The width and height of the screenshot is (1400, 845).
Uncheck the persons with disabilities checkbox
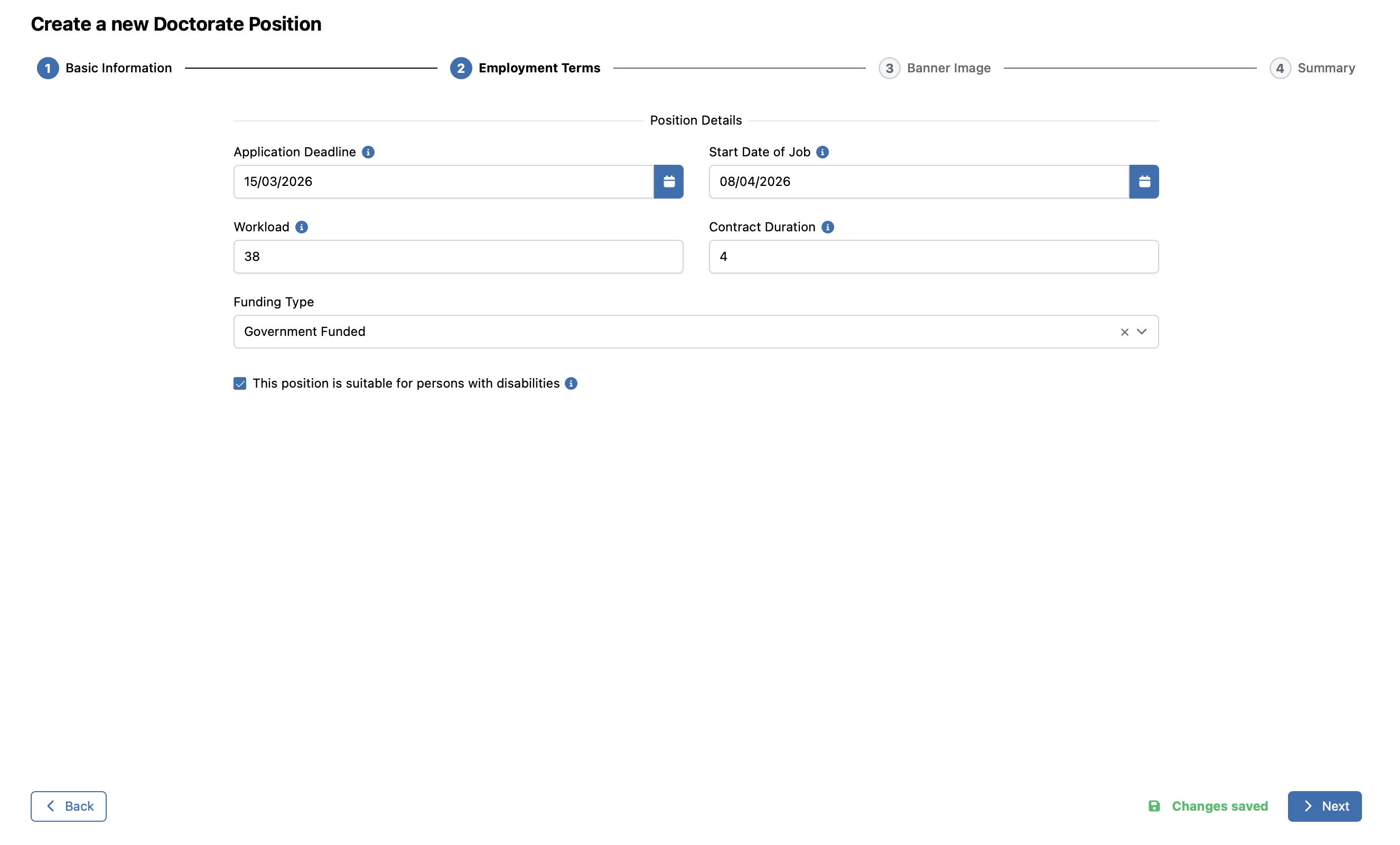(240, 384)
